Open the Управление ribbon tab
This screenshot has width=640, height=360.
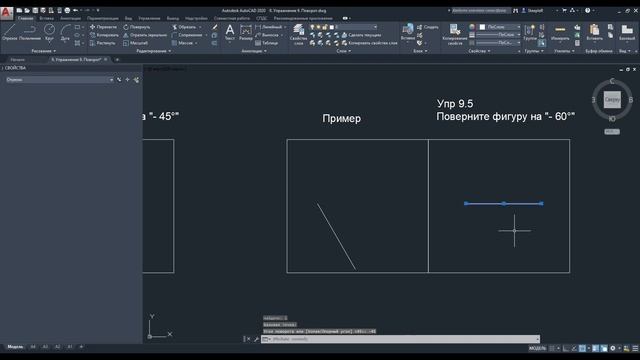[x=149, y=18]
